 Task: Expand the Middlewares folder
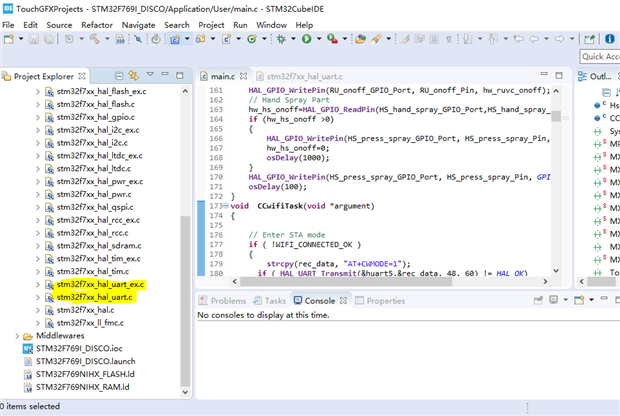[x=16, y=336]
